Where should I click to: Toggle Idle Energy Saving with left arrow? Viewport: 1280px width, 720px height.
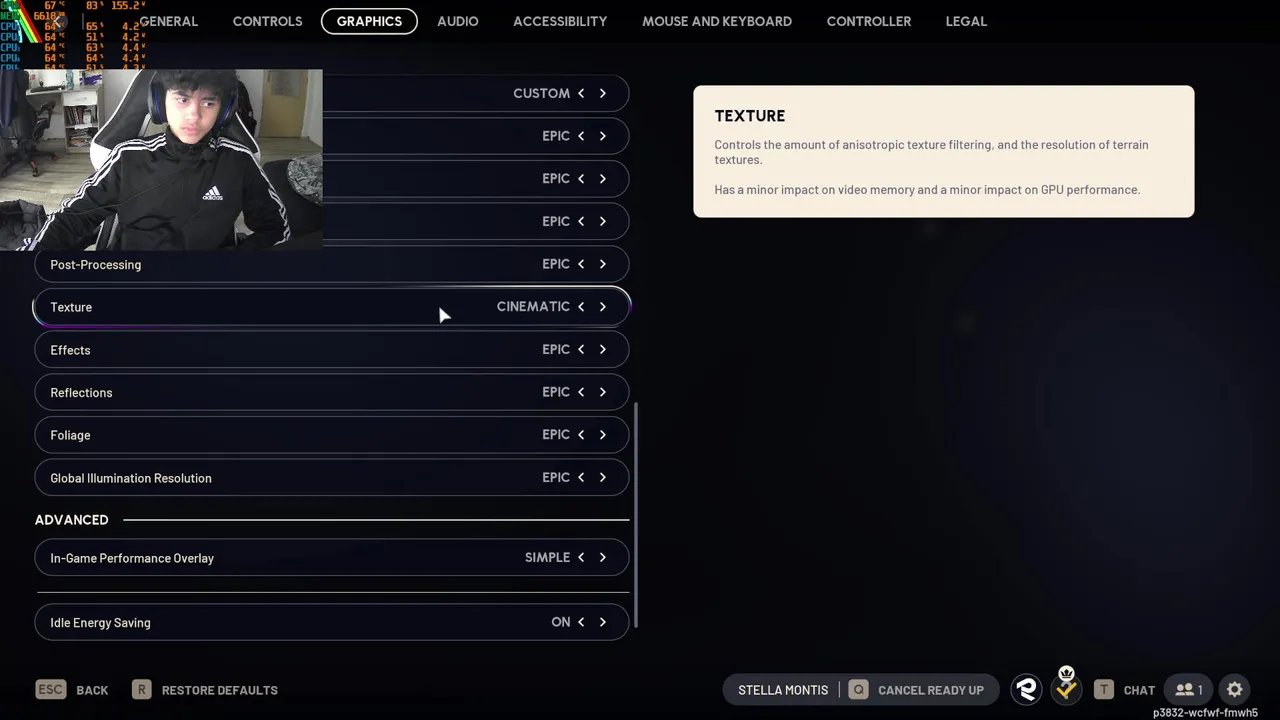pos(581,622)
